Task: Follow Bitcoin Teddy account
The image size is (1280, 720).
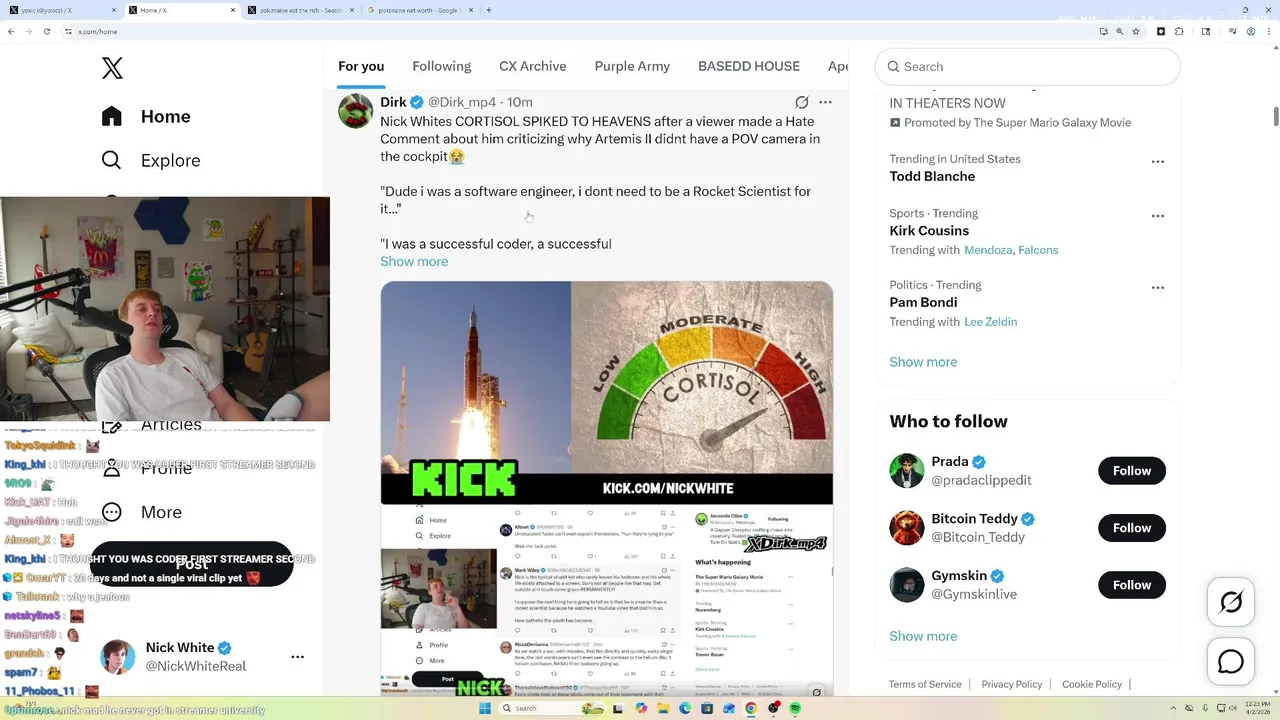Action: click(1132, 528)
